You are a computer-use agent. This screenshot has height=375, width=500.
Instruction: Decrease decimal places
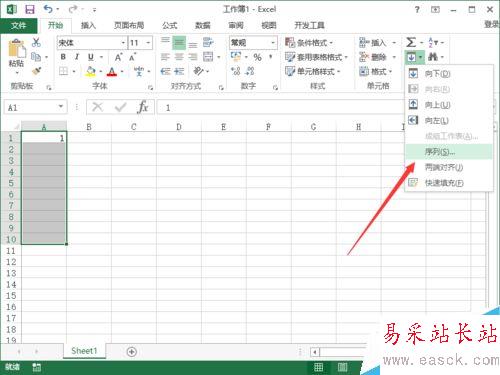pos(250,71)
